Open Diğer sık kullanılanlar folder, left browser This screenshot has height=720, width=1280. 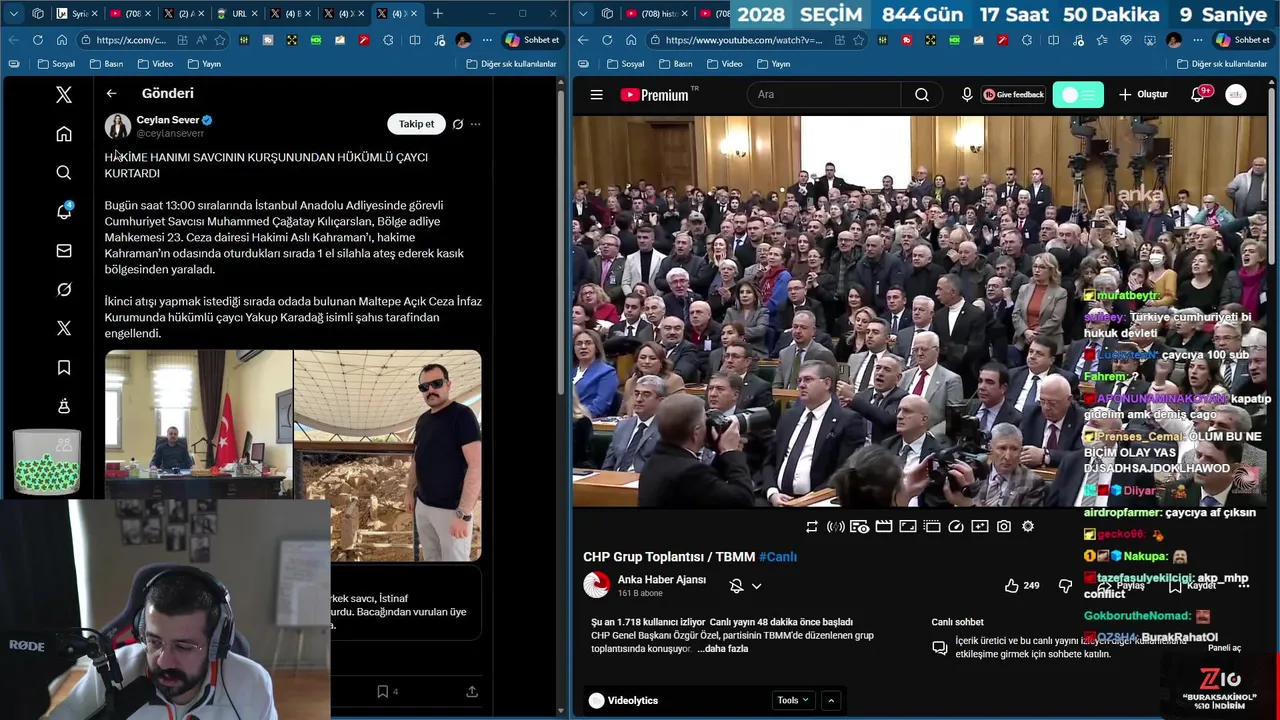click(511, 64)
